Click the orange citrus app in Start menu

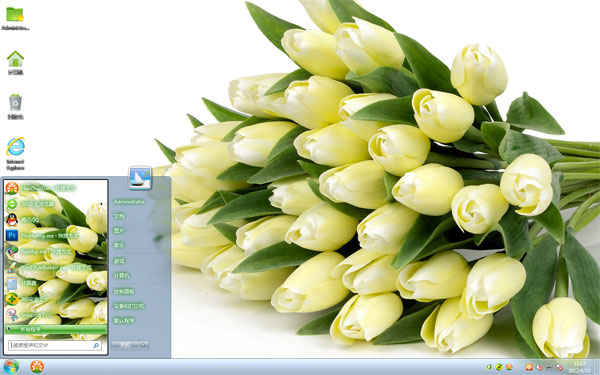pos(55,188)
